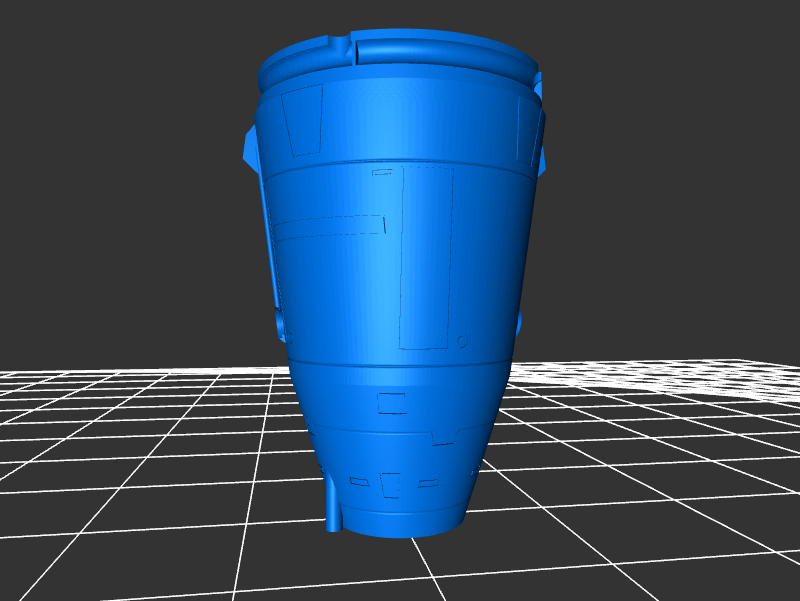Screen dimensions: 800x601
Task: Click the stepped notch in the lower seam
Action: click(x=441, y=438)
